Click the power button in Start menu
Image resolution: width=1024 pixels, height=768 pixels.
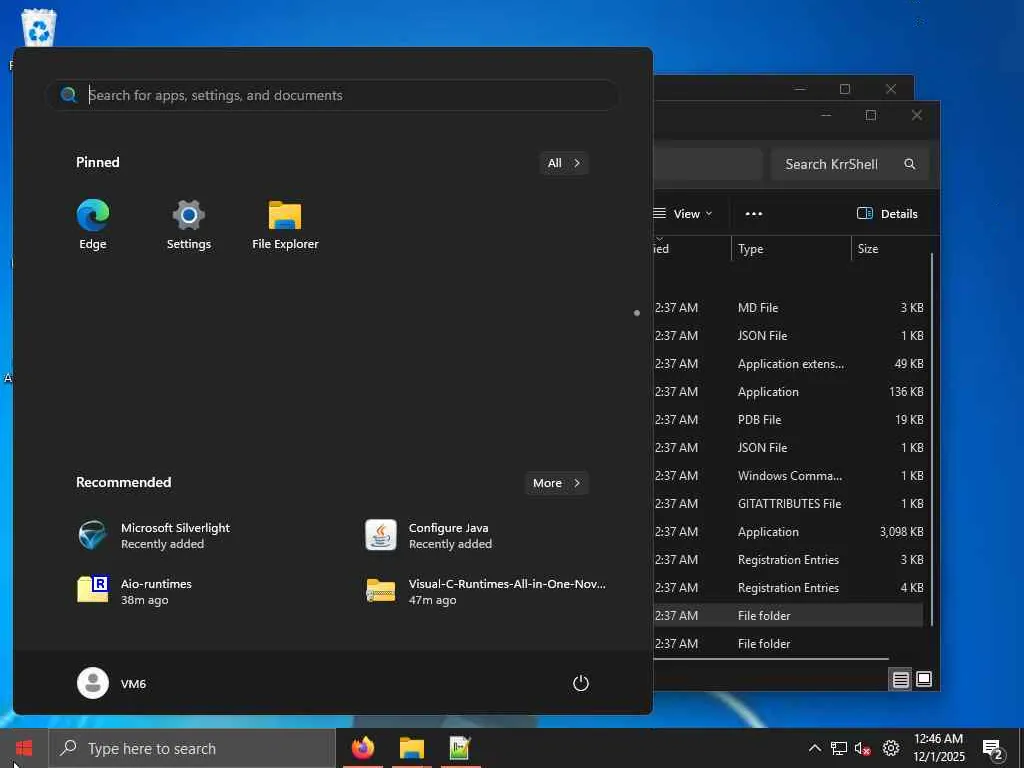[581, 683]
